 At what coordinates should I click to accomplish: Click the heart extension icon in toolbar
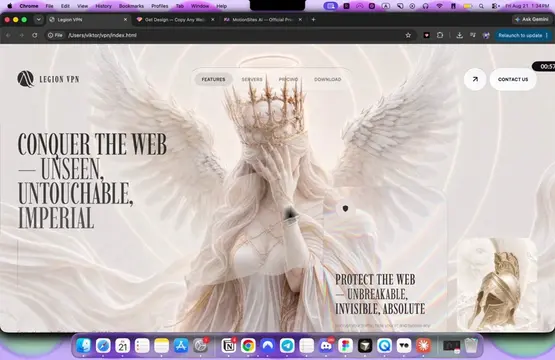pyautogui.click(x=427, y=35)
